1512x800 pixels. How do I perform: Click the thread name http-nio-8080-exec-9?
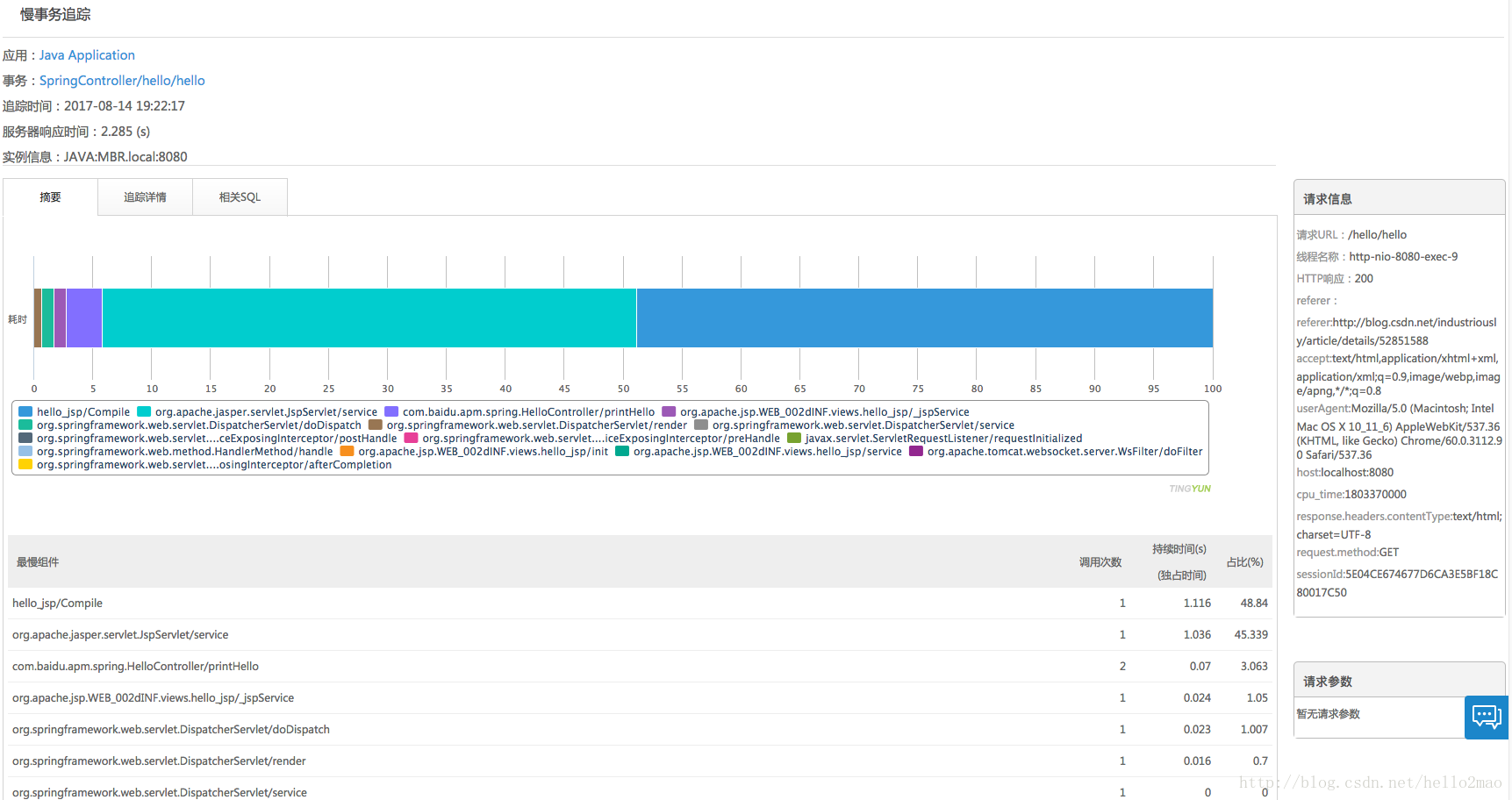point(1403,257)
